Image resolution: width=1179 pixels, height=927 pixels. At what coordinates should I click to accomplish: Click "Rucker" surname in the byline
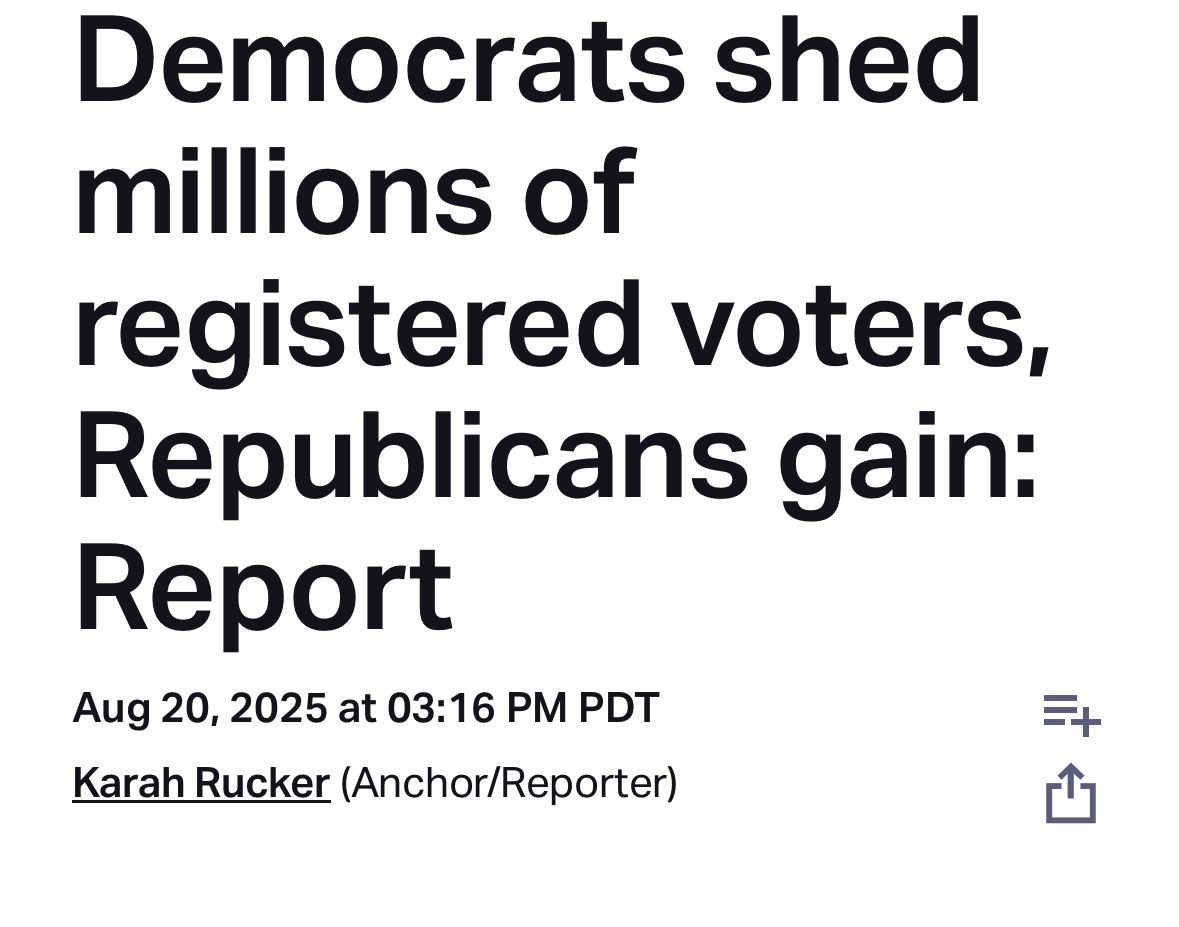coord(262,783)
